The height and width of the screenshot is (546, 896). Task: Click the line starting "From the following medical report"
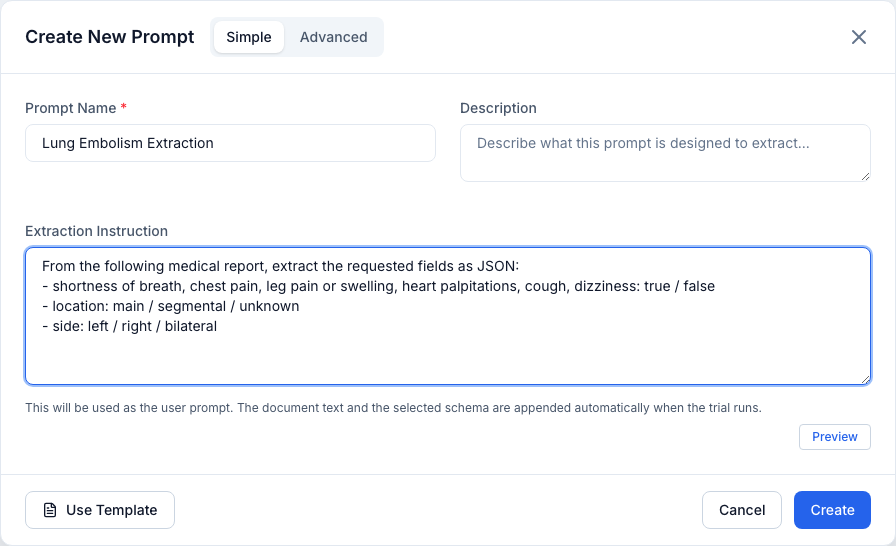[x=281, y=266]
